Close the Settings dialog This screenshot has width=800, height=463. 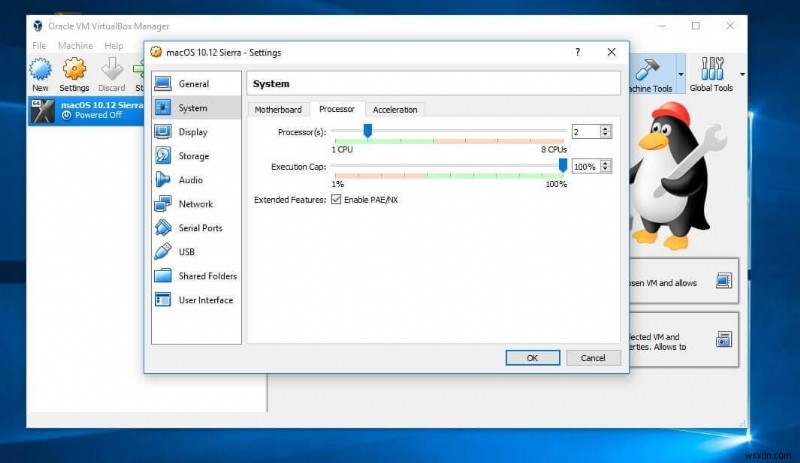pyautogui.click(x=611, y=52)
